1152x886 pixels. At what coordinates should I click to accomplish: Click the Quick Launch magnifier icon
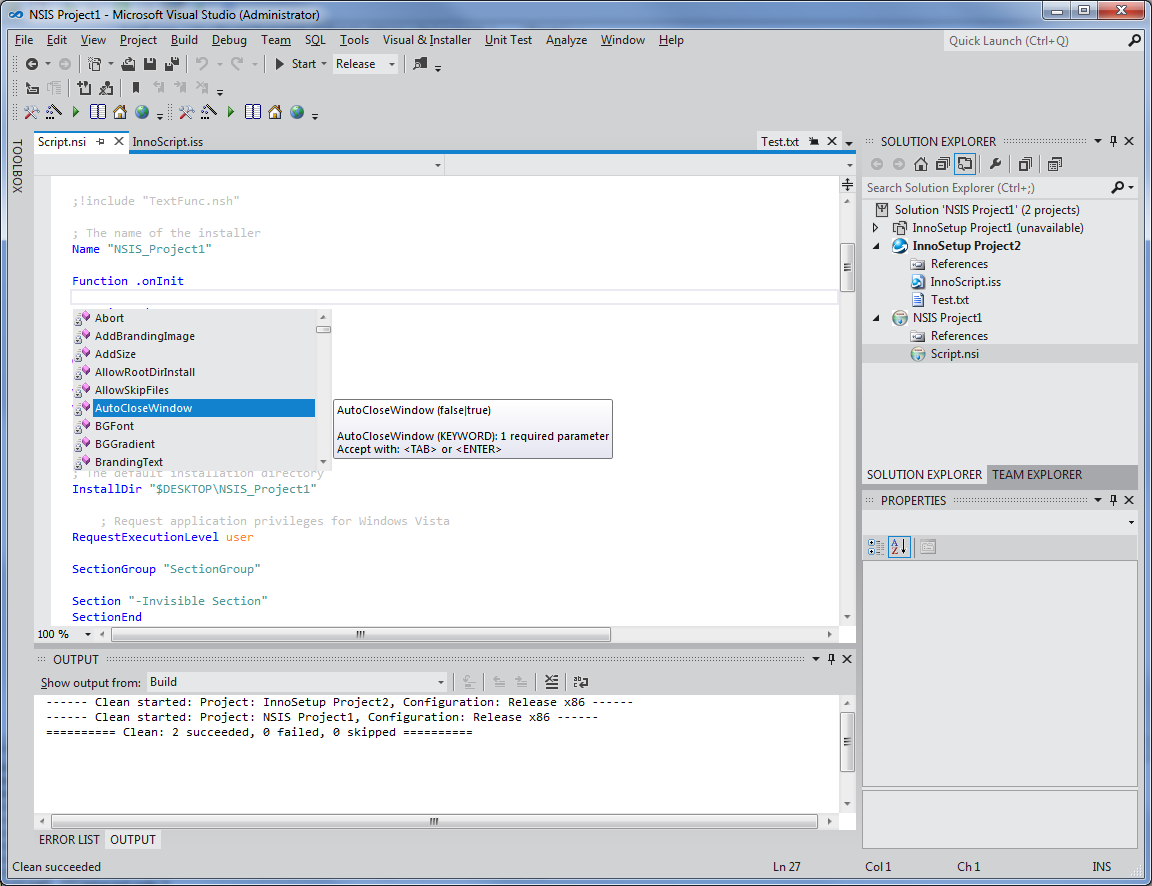point(1134,41)
